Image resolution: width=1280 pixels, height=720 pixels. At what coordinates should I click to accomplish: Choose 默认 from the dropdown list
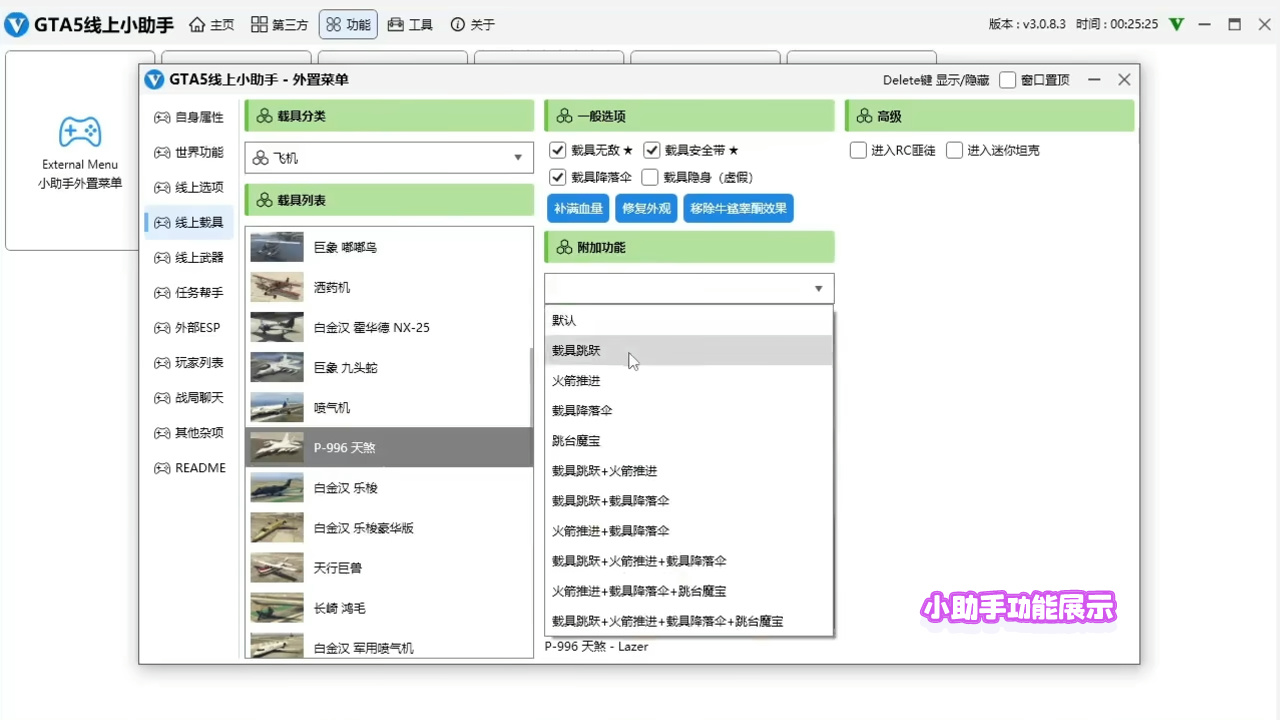click(689, 320)
